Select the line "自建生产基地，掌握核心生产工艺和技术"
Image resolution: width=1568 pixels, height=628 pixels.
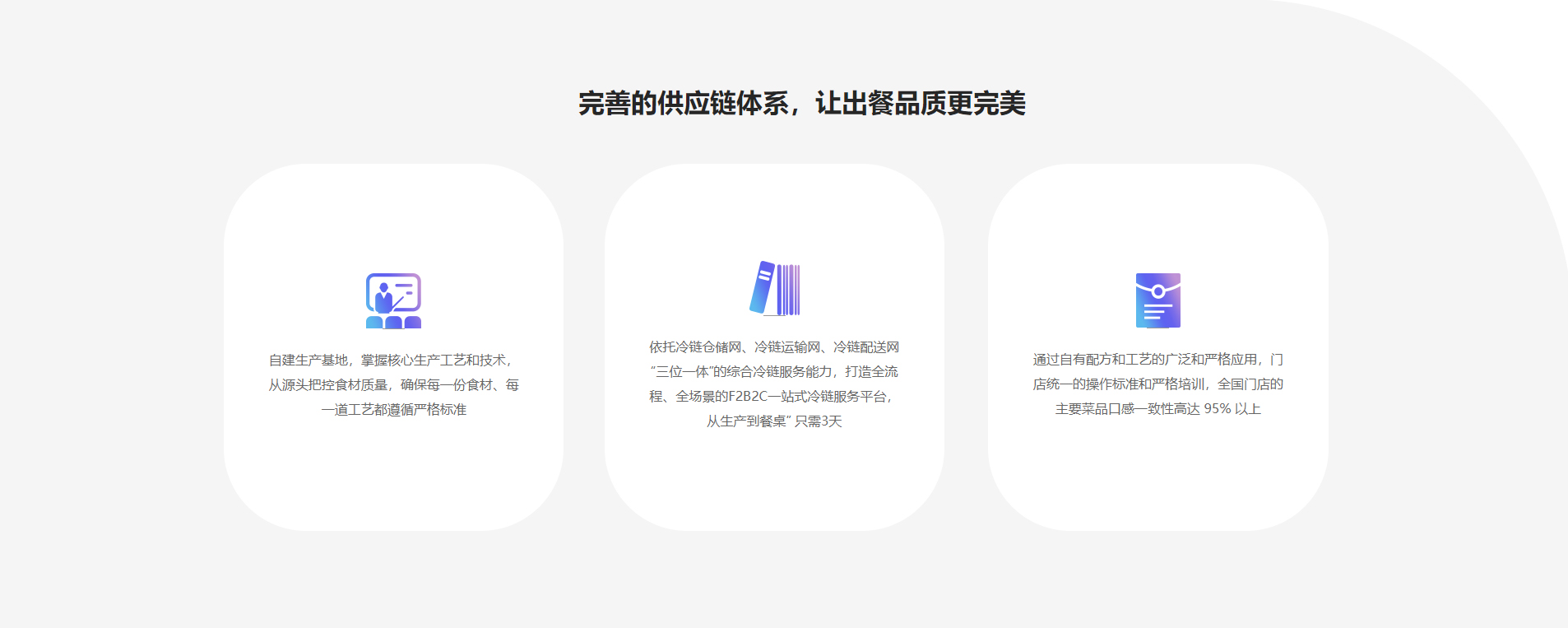click(x=392, y=361)
